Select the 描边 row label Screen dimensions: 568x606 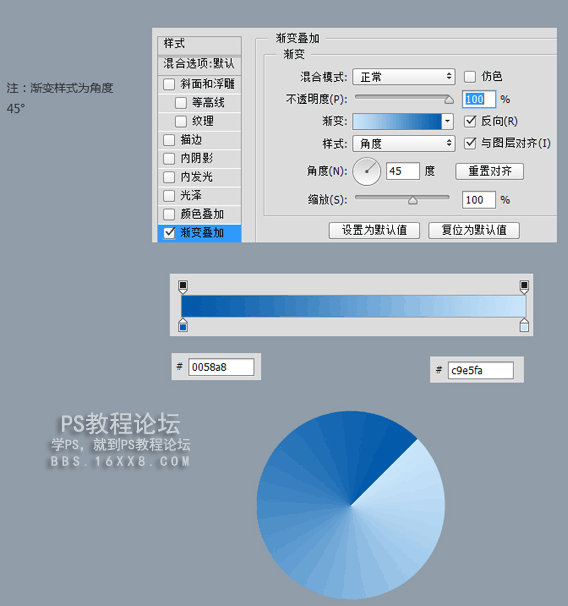[x=191, y=140]
